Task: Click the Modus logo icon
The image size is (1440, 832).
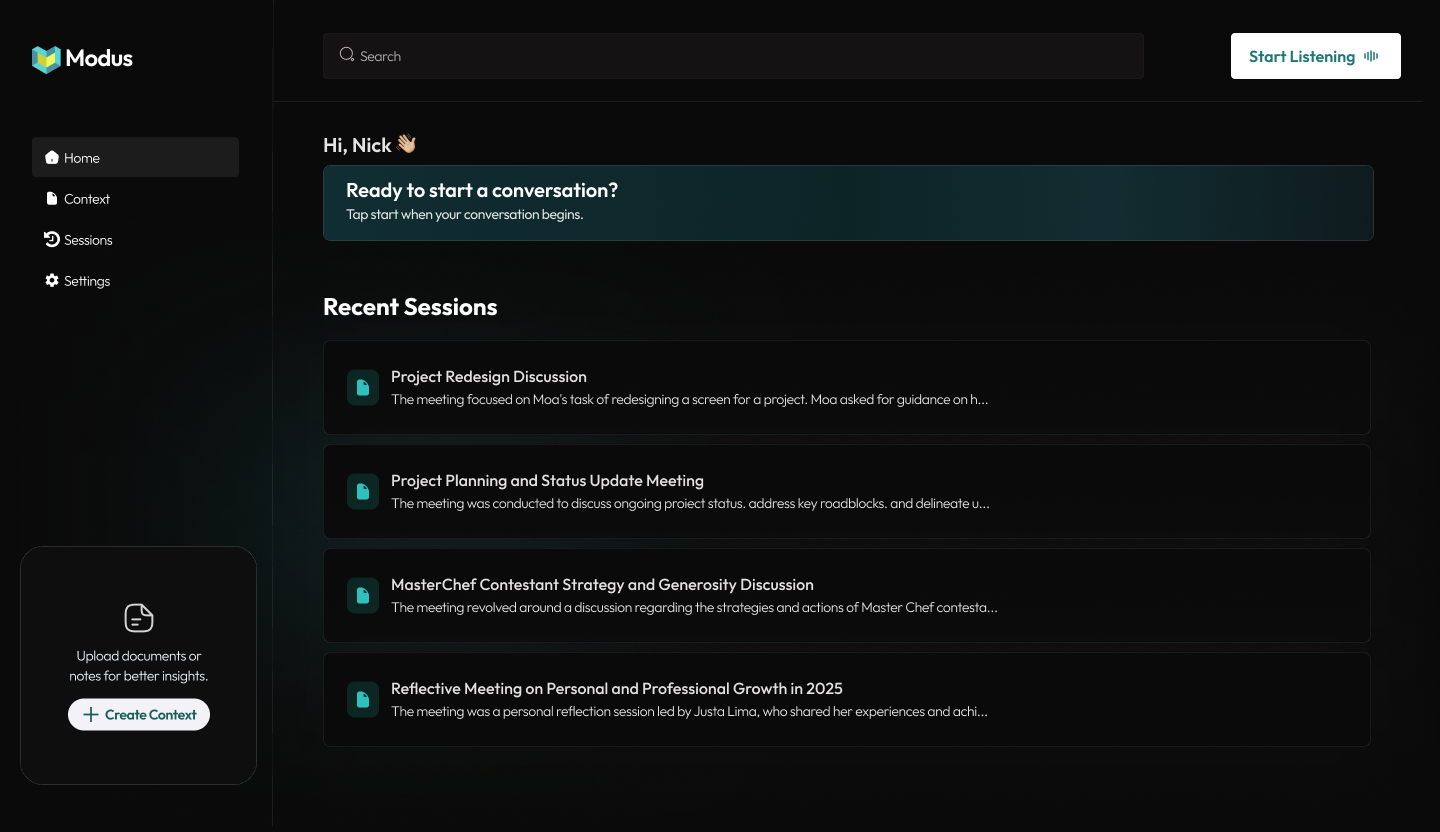Action: pos(45,59)
